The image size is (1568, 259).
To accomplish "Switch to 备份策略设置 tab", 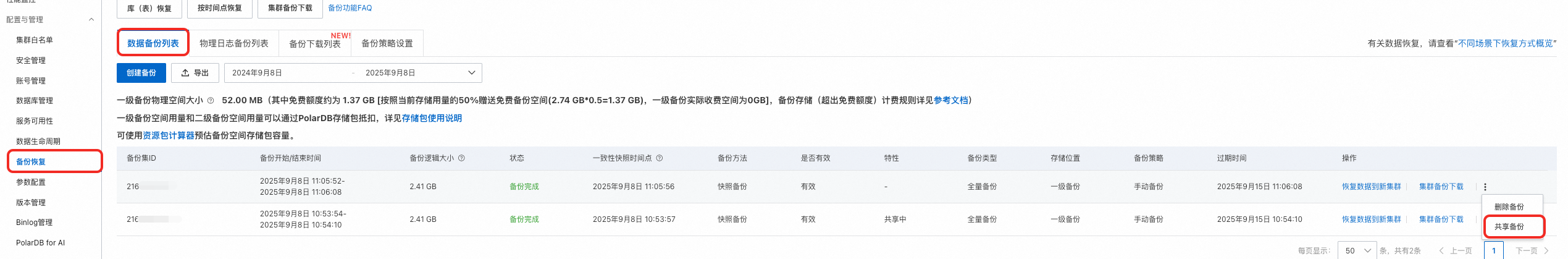I will 387,43.
